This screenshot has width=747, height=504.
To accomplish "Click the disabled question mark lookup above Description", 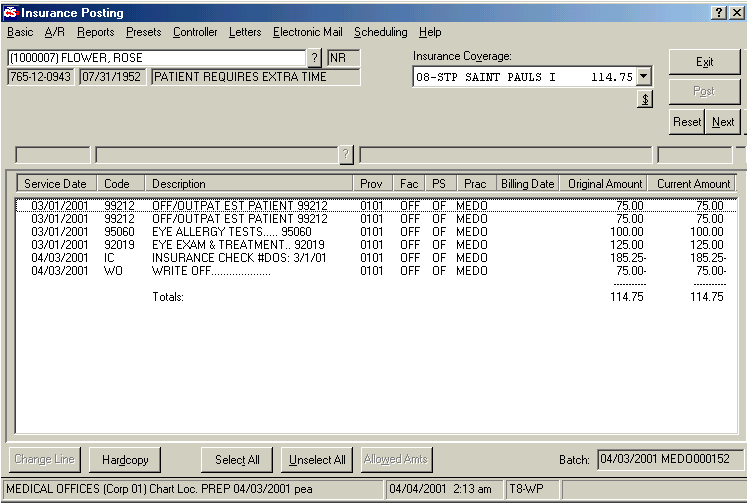I will click(x=346, y=154).
